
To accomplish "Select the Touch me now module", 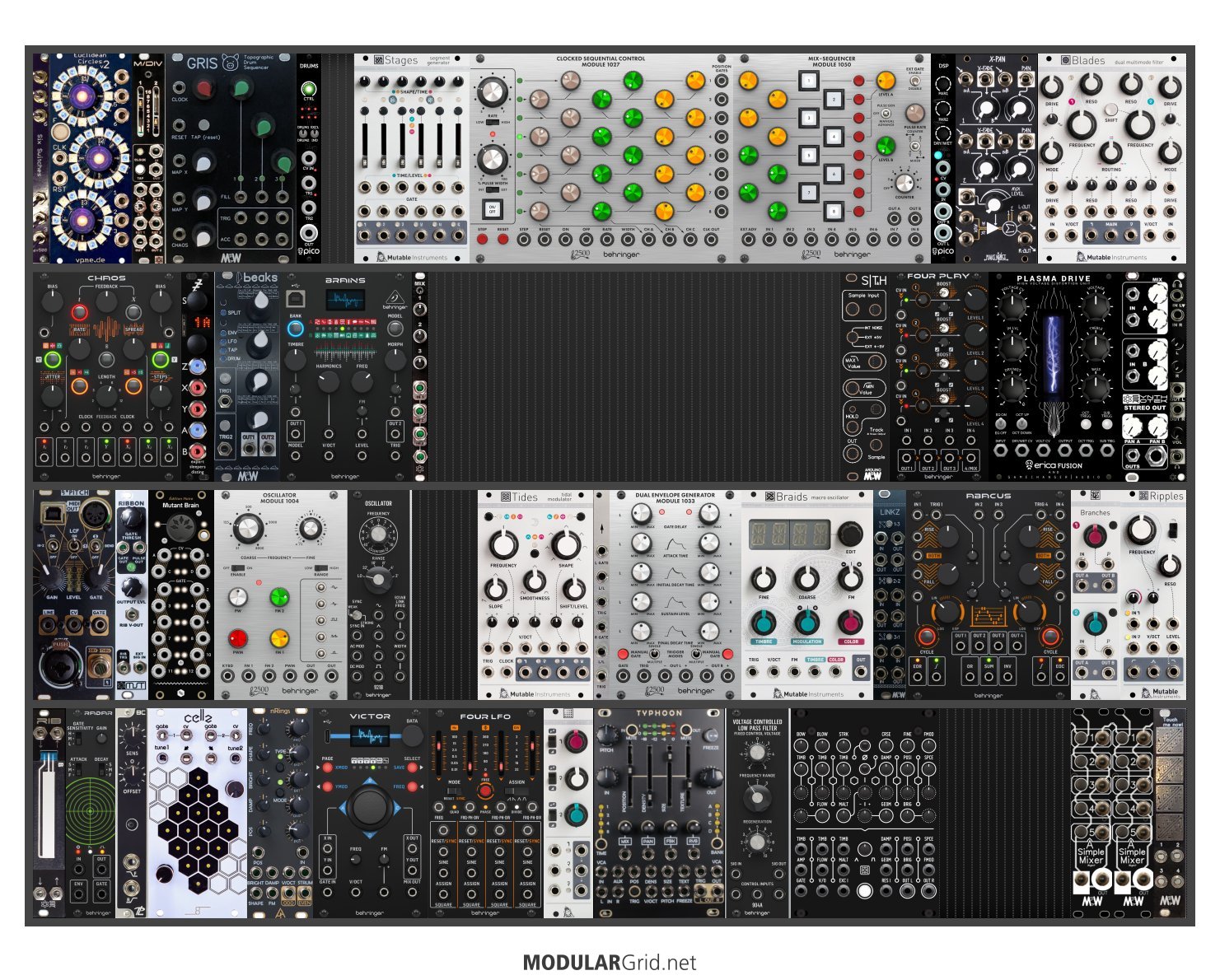I will [x=1170, y=813].
